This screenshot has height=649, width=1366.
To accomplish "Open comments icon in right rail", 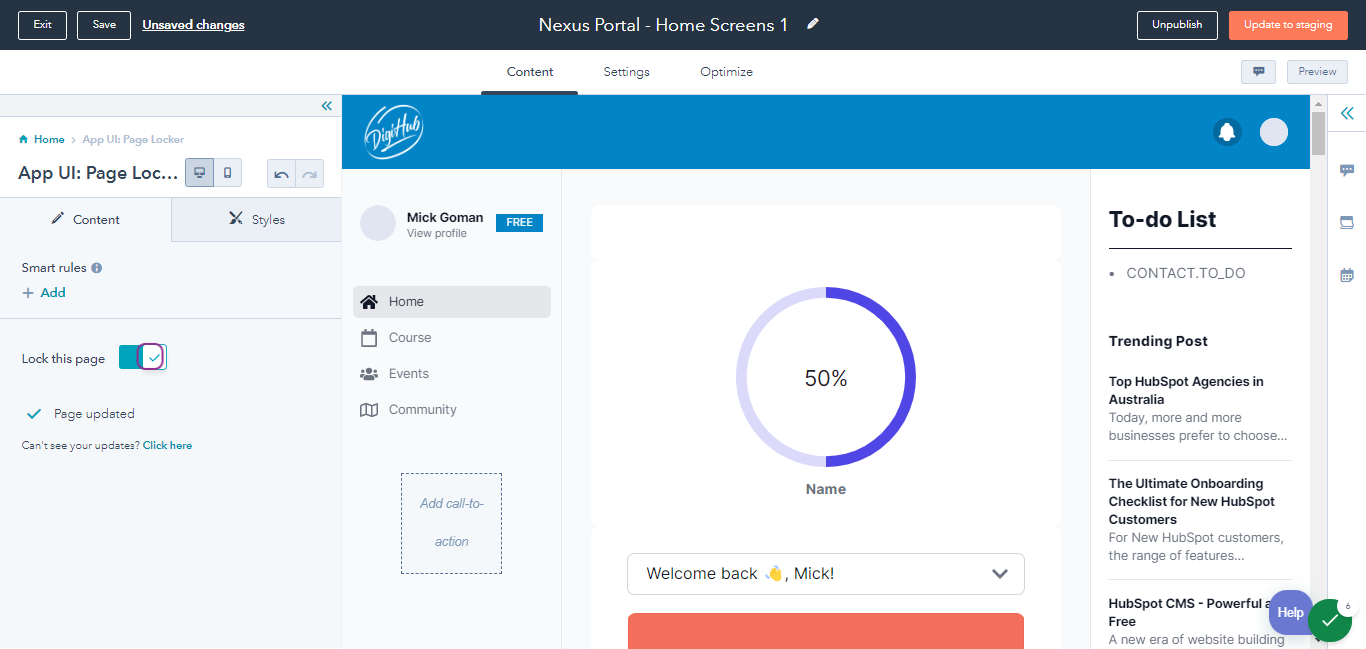I will [x=1347, y=170].
